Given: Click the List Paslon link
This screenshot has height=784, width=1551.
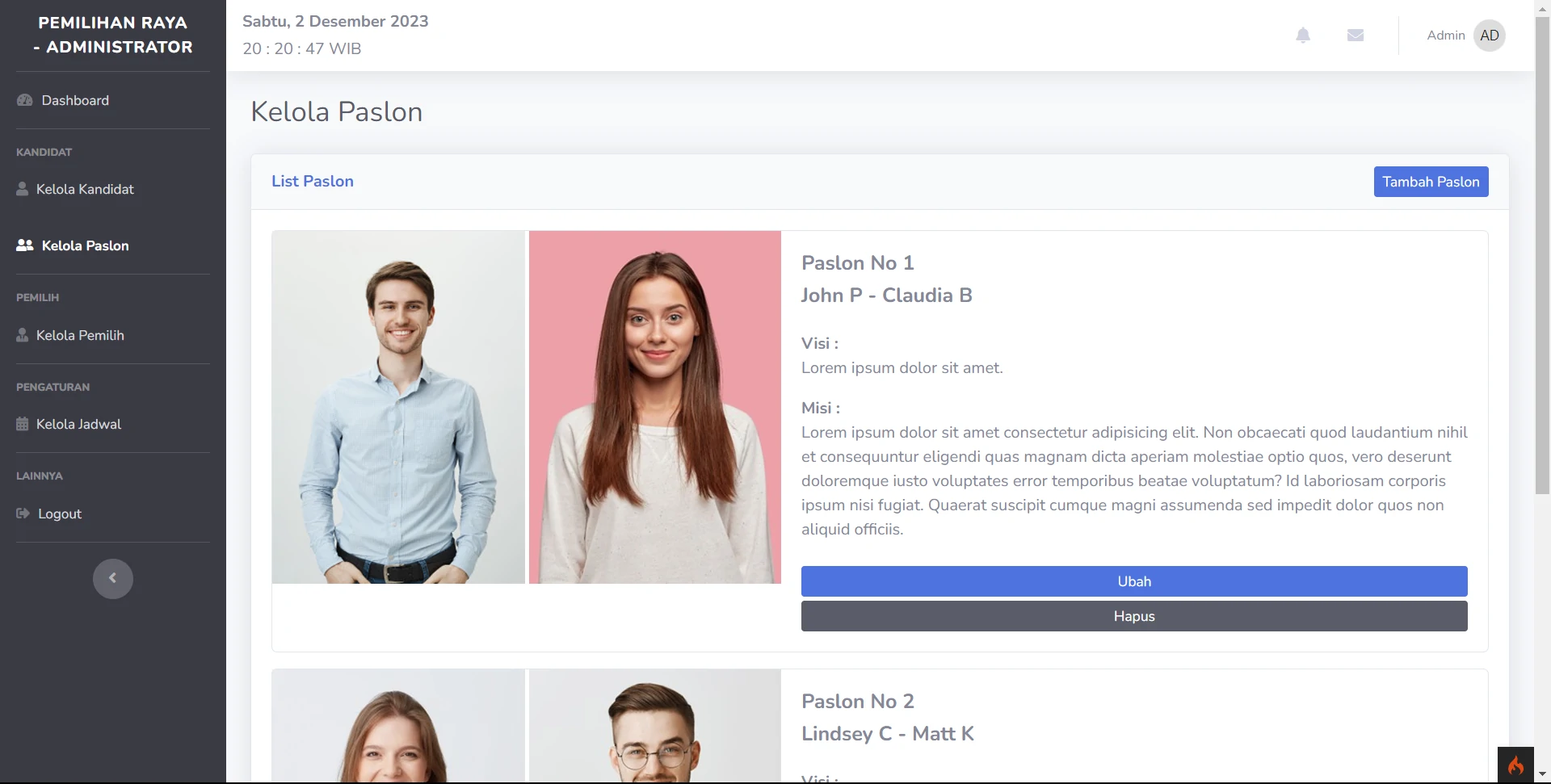Looking at the screenshot, I should pos(312,181).
